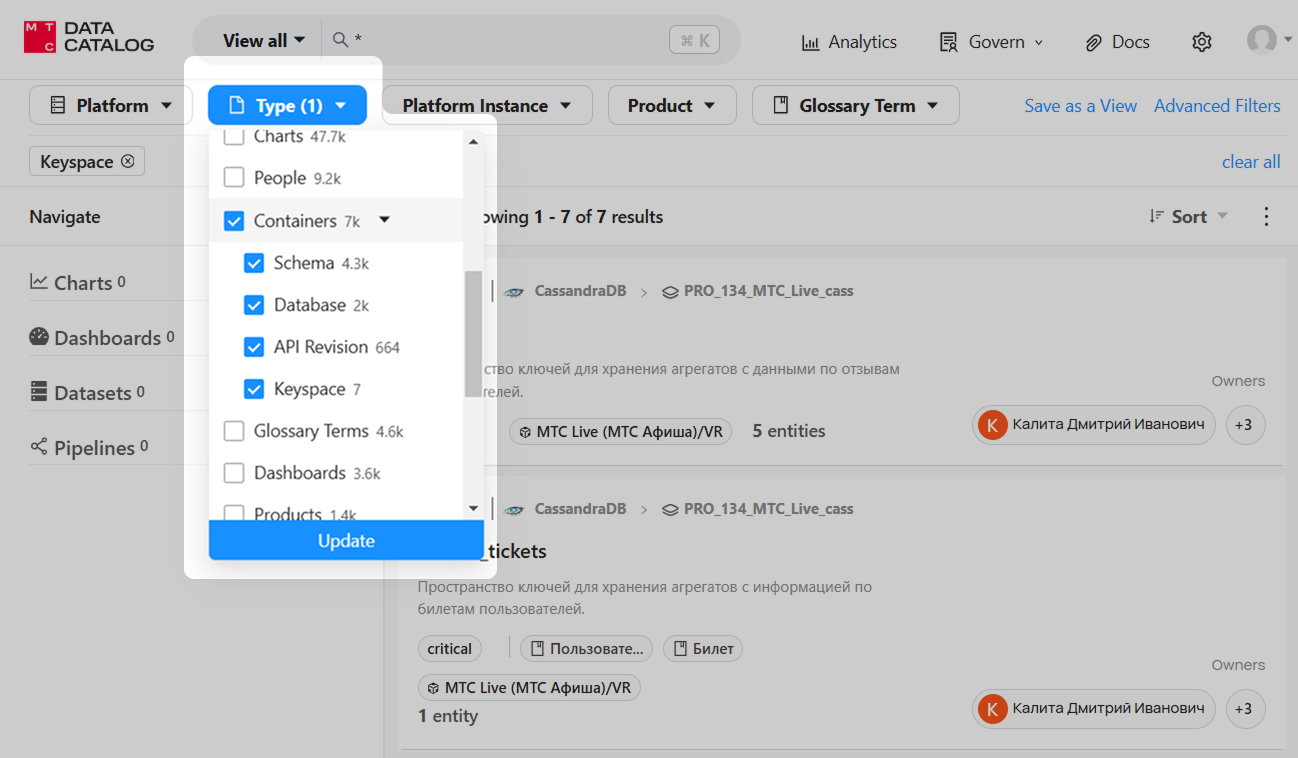Screen dimensions: 1298x758
Task: Click the Charts line-chart icon in Navigate
Action: (x=39, y=282)
